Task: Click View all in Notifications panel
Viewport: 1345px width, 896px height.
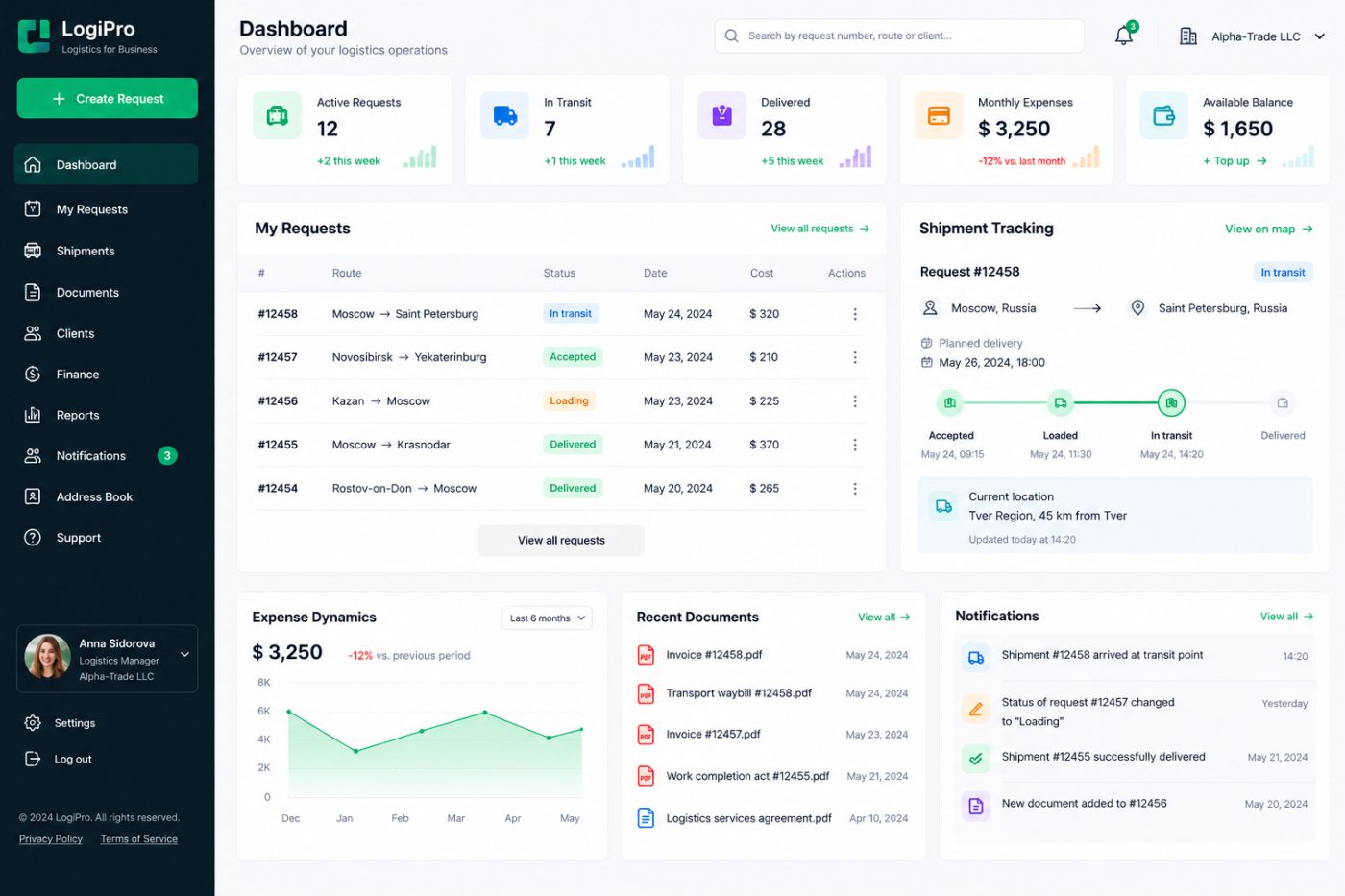Action: (1286, 617)
